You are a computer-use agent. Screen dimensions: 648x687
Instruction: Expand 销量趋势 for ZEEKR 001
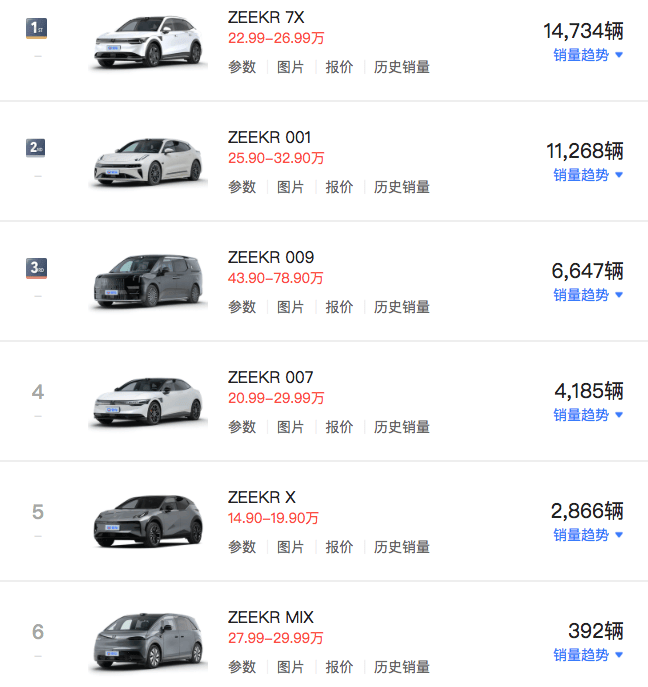588,175
